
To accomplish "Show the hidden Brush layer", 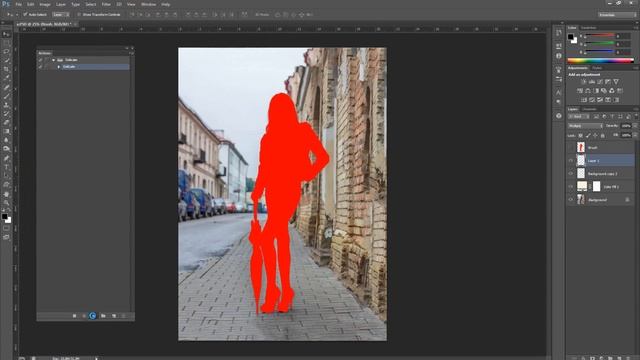I will (x=571, y=147).
